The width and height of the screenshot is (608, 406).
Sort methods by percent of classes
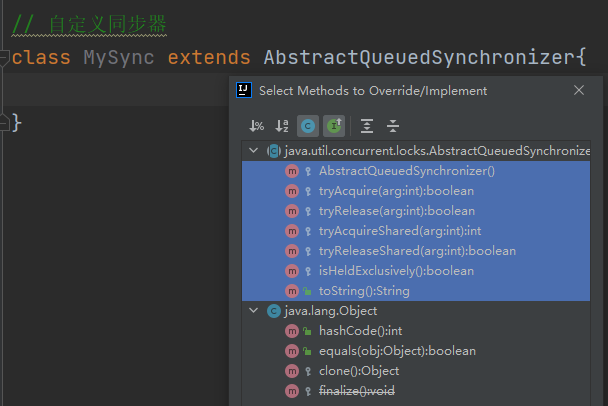pyautogui.click(x=256, y=126)
